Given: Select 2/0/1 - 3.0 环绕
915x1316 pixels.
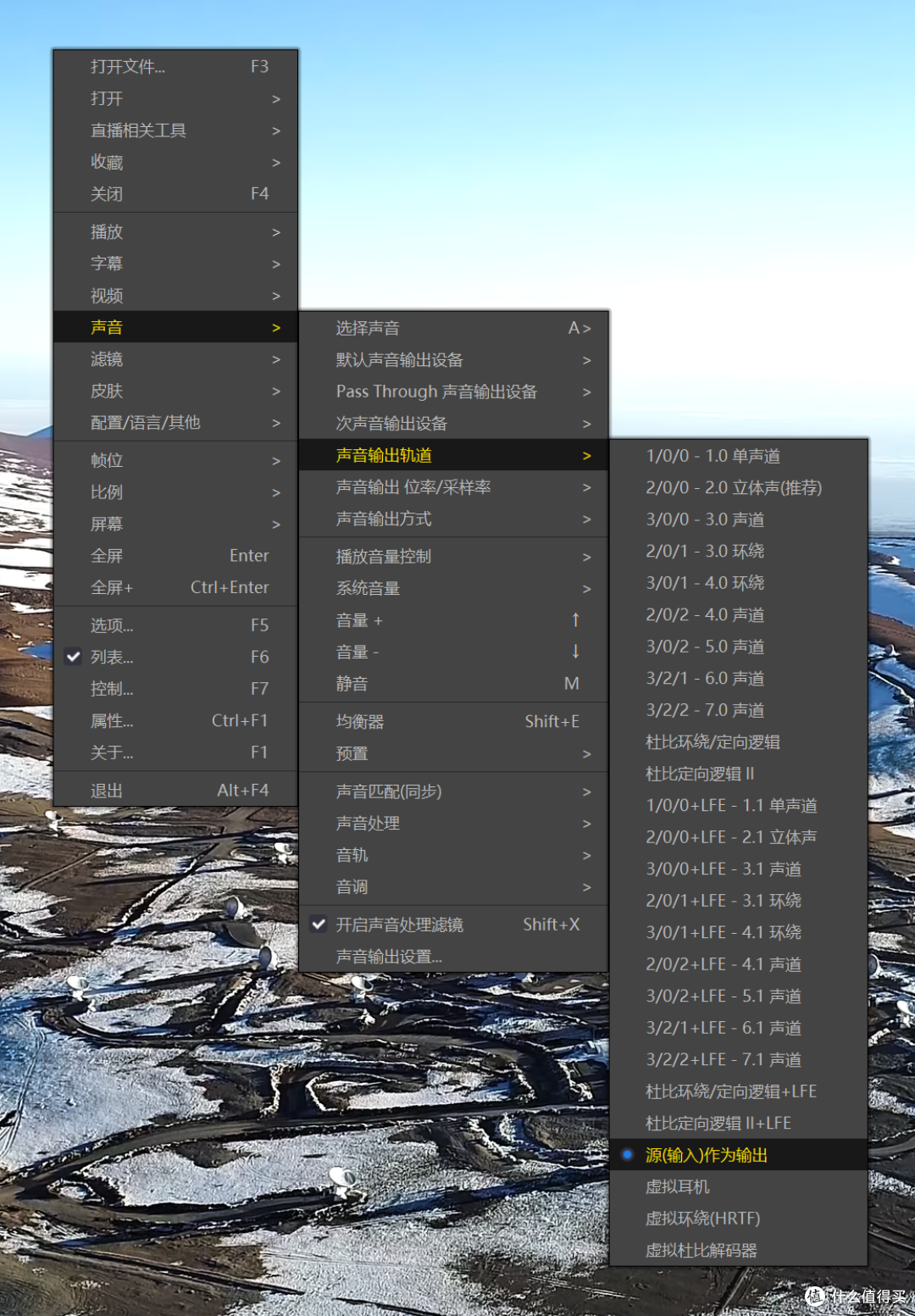Looking at the screenshot, I should point(739,552).
